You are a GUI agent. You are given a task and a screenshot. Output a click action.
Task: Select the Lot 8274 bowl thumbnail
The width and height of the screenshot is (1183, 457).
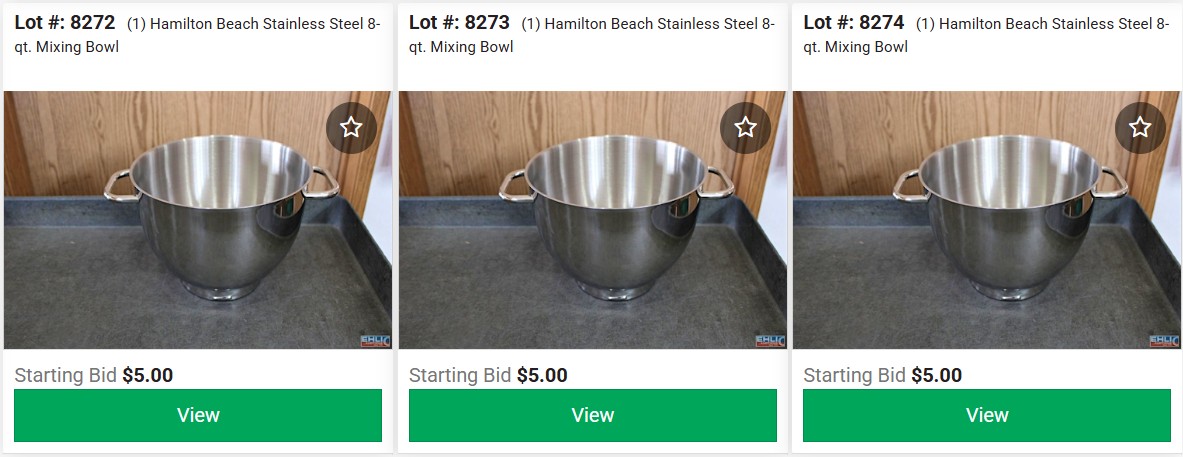pyautogui.click(x=987, y=220)
